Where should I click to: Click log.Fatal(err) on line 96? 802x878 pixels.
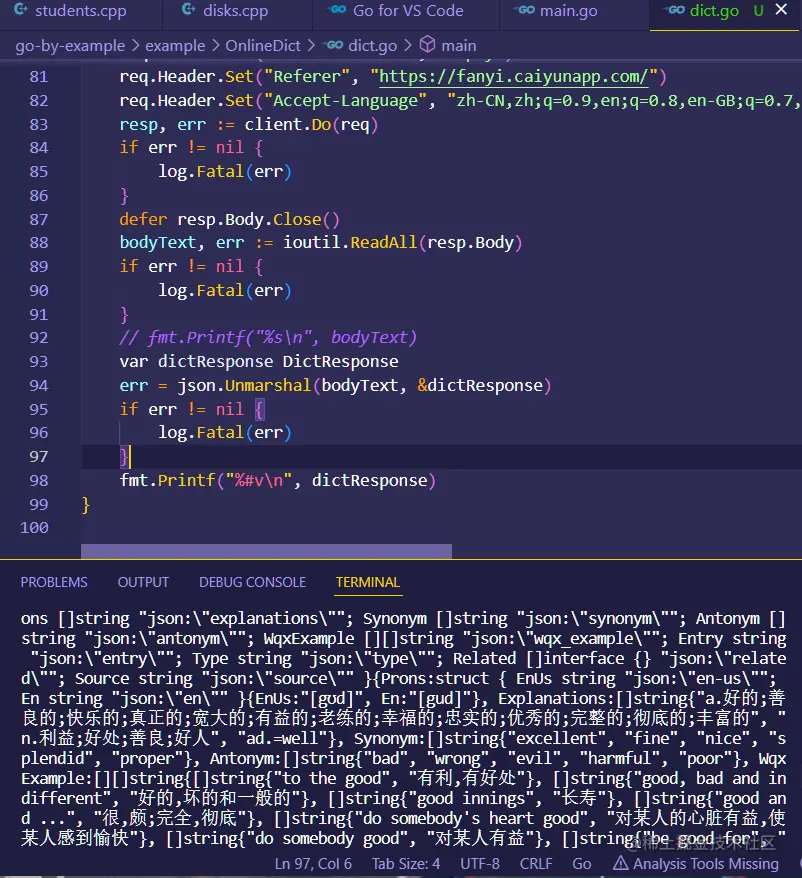point(225,432)
